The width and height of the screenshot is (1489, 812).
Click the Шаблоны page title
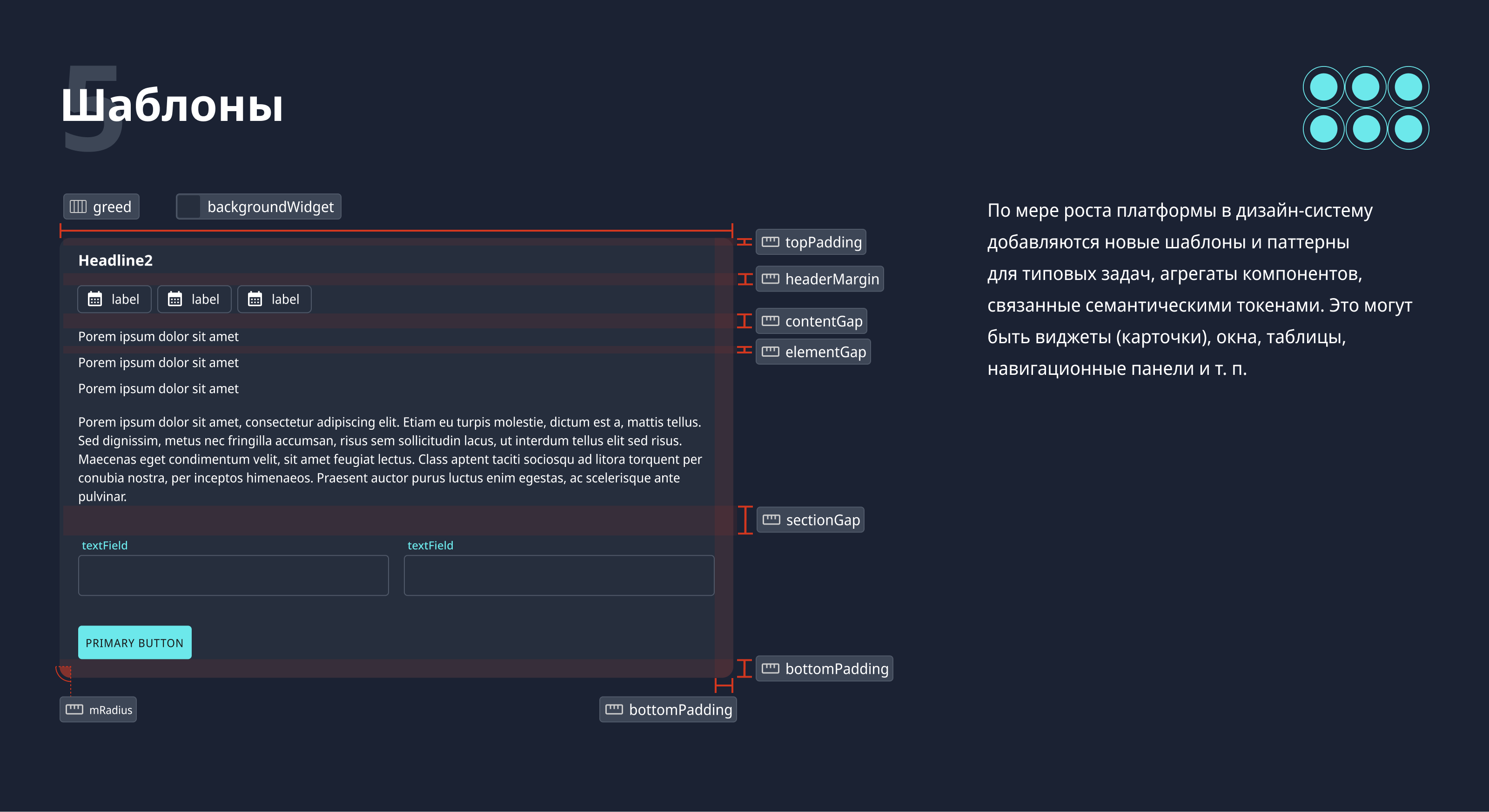pyautogui.click(x=172, y=106)
